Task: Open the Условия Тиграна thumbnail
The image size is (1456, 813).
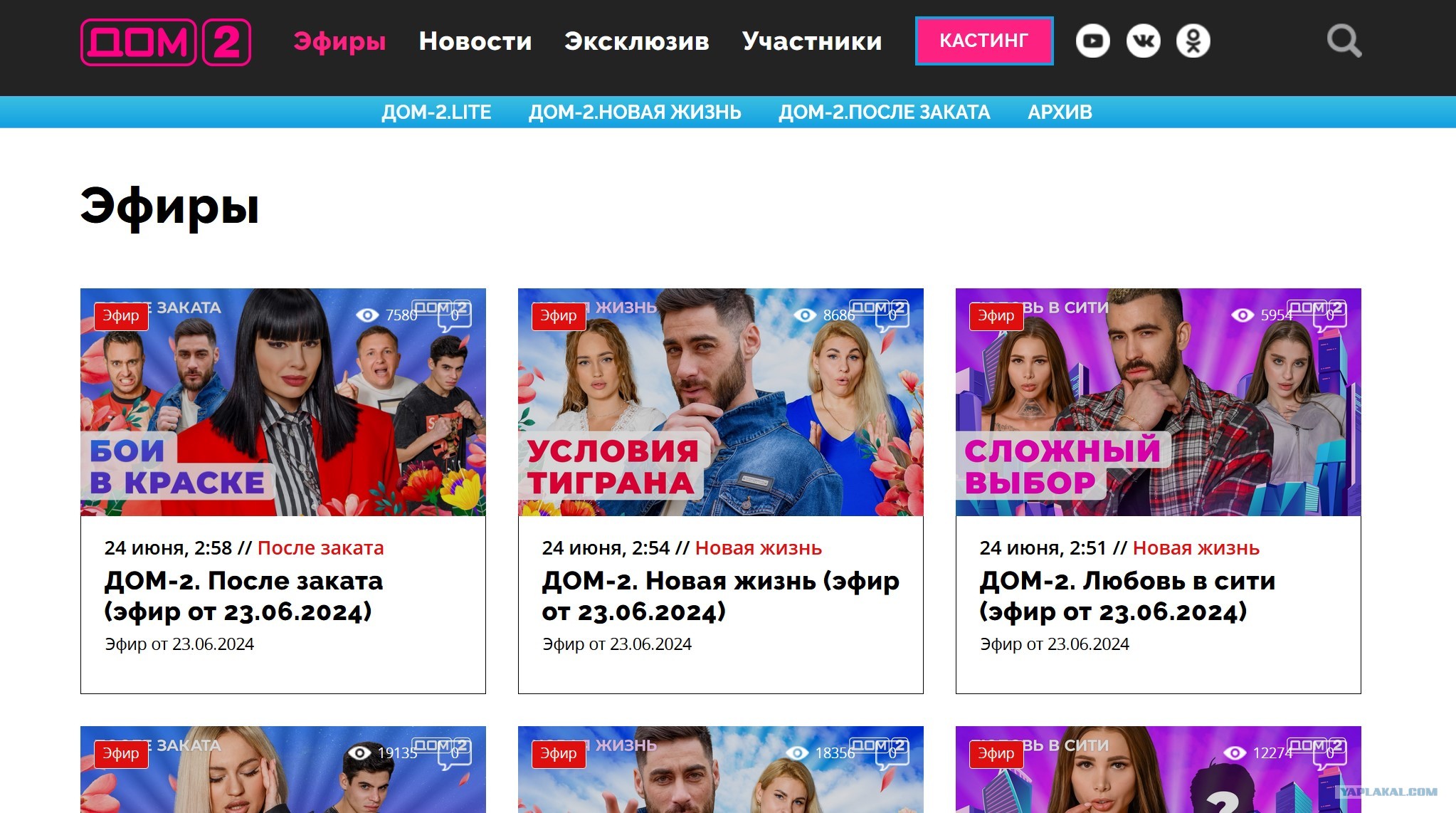Action: 721,402
